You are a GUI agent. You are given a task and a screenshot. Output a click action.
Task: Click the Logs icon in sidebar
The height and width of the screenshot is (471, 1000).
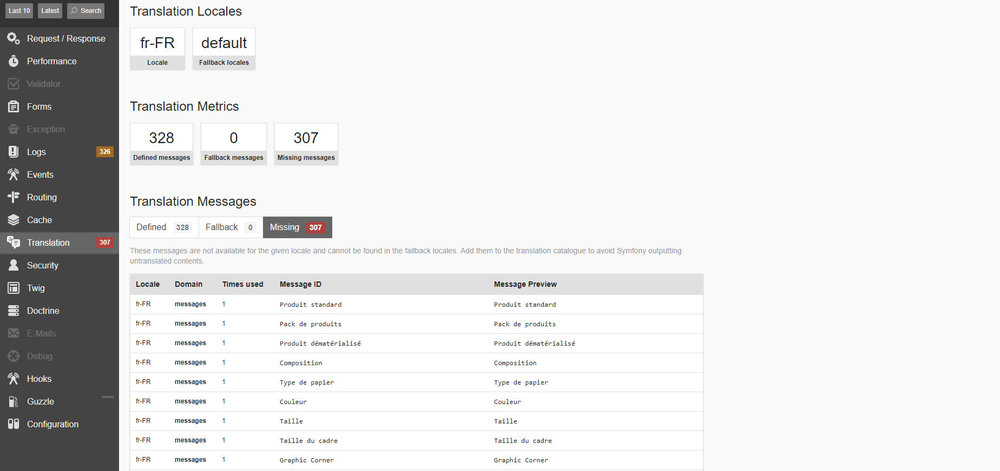(13, 152)
